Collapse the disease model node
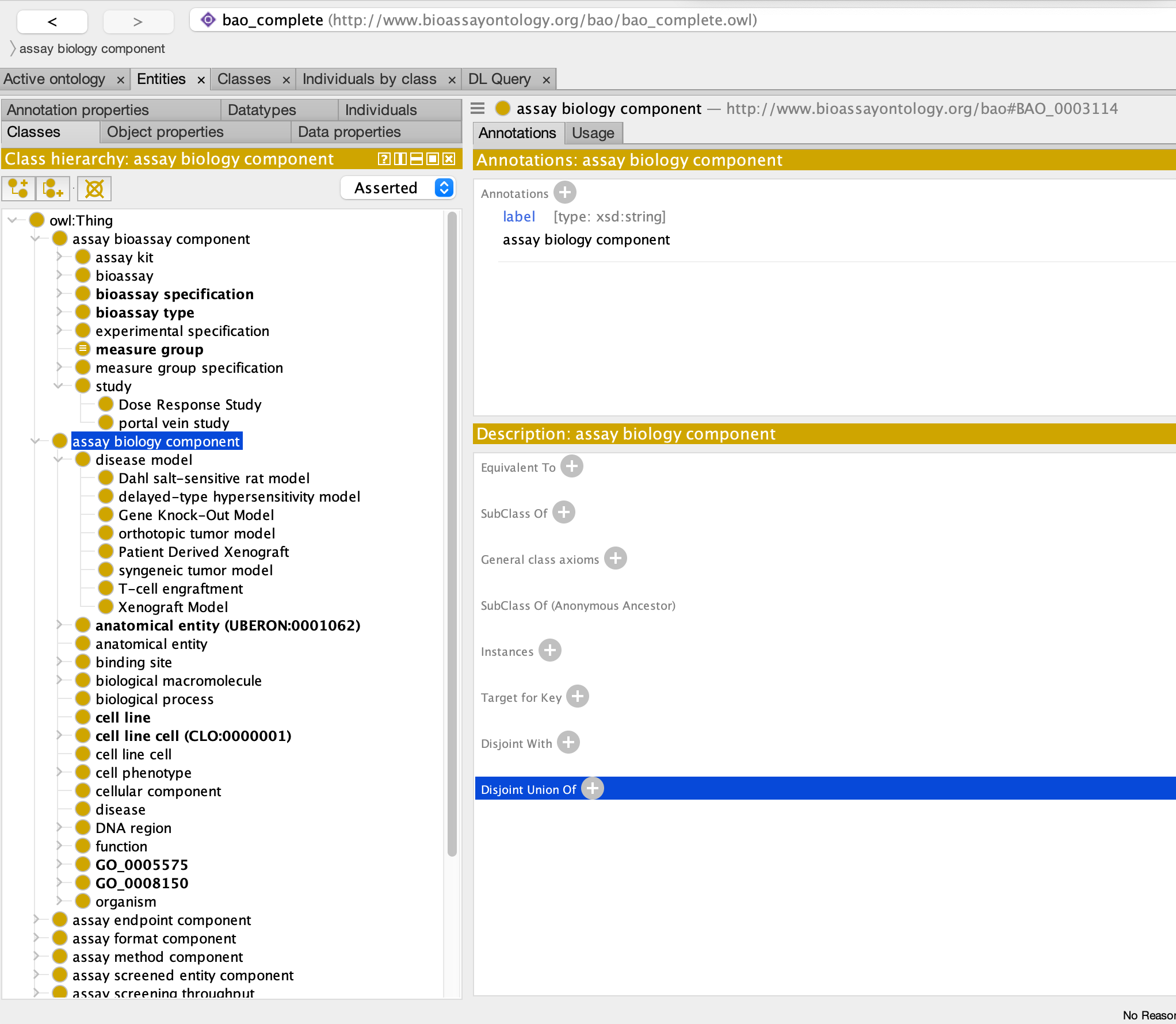 point(58,459)
